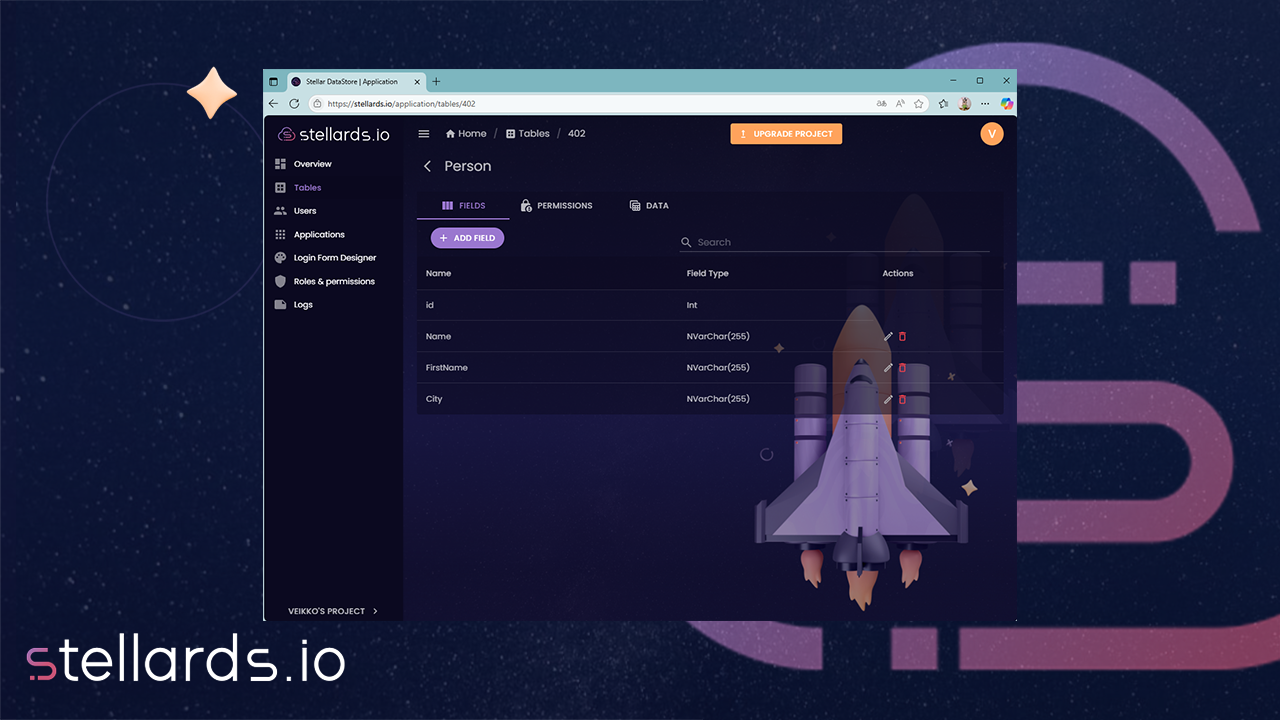
Task: Click the browser refresh icon
Action: 294,104
